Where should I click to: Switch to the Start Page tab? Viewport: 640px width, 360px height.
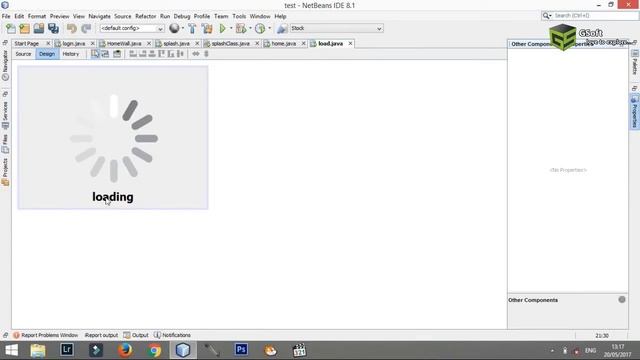coord(27,44)
